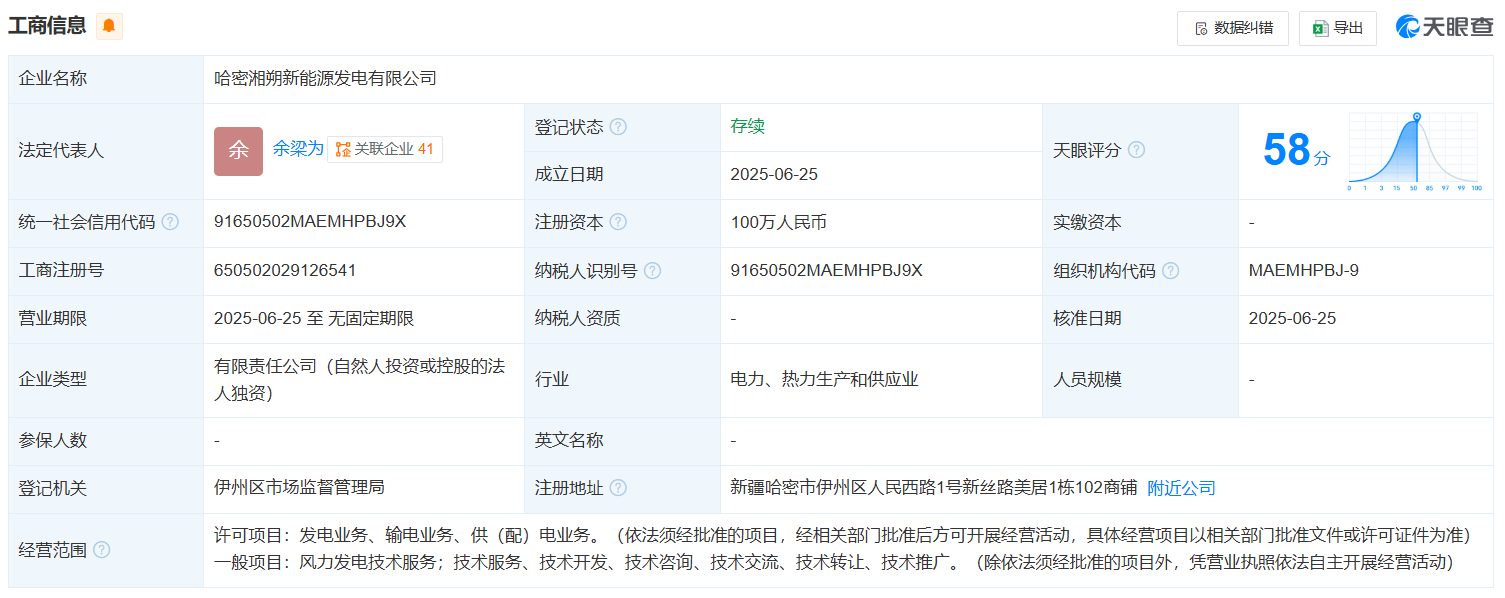The height and width of the screenshot is (598, 1505).
Task: Select the 一般项目 business scope line
Action: coord(833,562)
